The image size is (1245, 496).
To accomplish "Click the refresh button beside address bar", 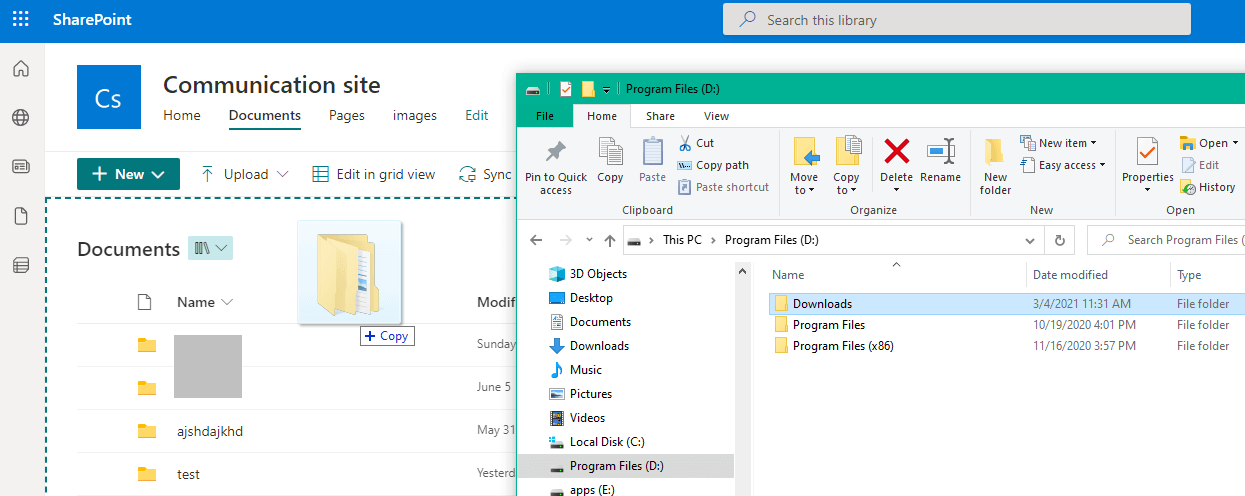I will tap(1060, 240).
